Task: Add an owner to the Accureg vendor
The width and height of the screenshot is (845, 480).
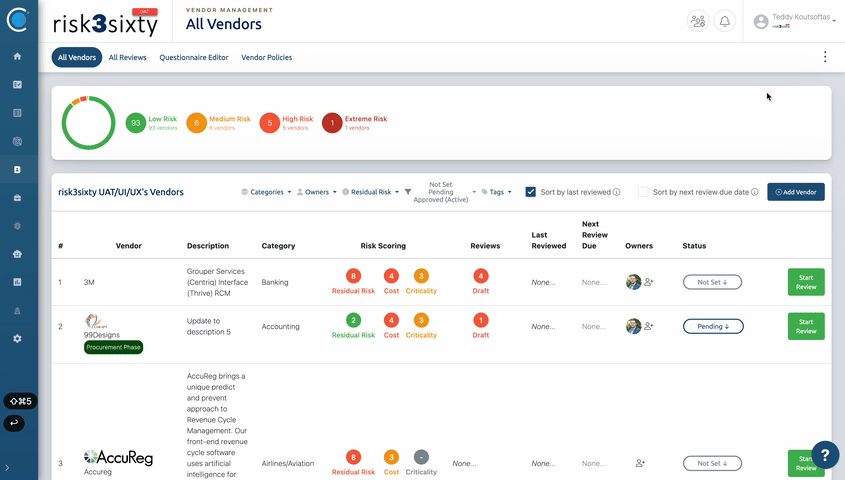Action: (640, 463)
